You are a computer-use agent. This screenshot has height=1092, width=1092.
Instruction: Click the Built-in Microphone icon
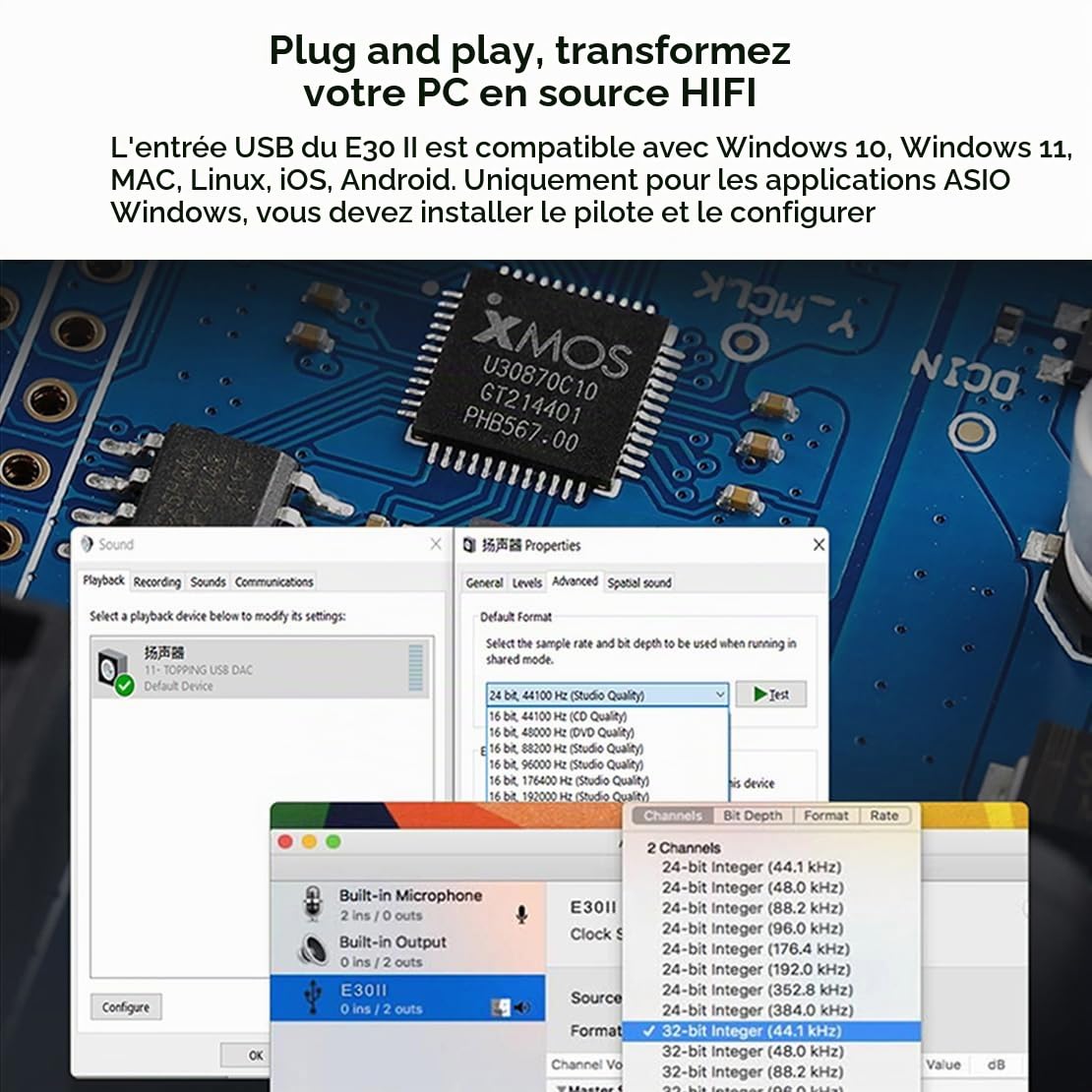[314, 903]
